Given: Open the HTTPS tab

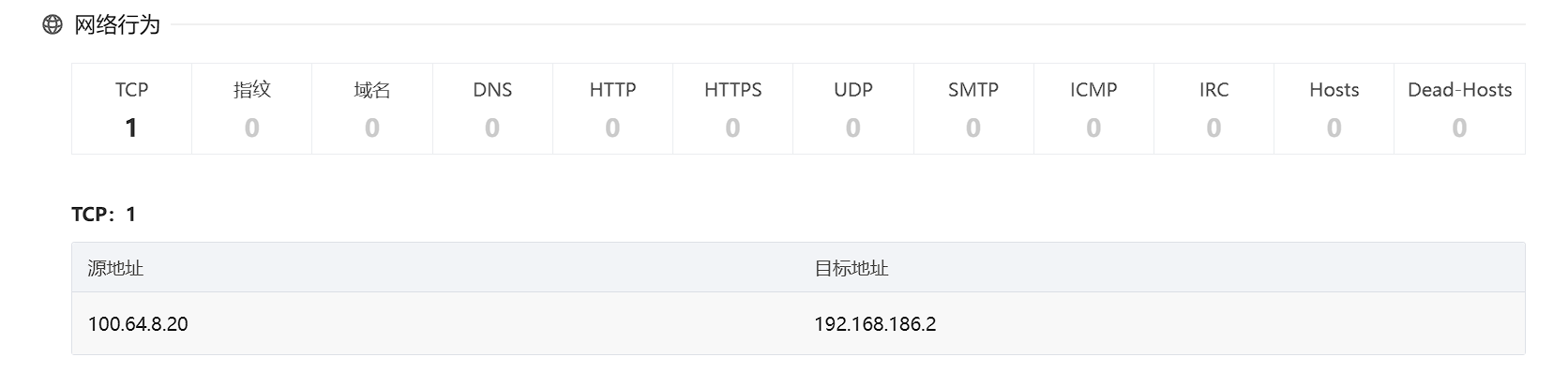Looking at the screenshot, I should pyautogui.click(x=732, y=109).
